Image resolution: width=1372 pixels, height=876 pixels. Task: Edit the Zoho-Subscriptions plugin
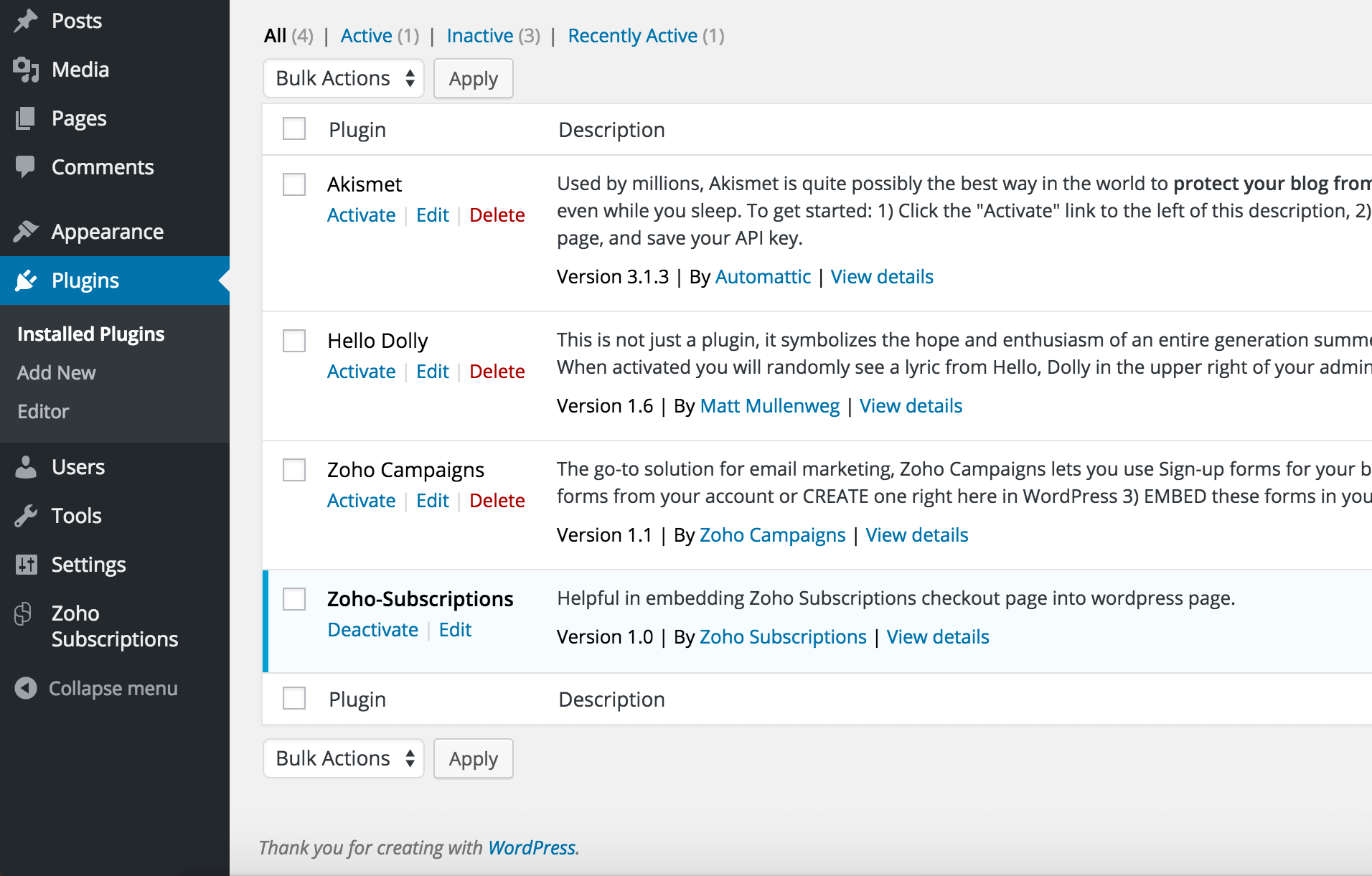[456, 630]
